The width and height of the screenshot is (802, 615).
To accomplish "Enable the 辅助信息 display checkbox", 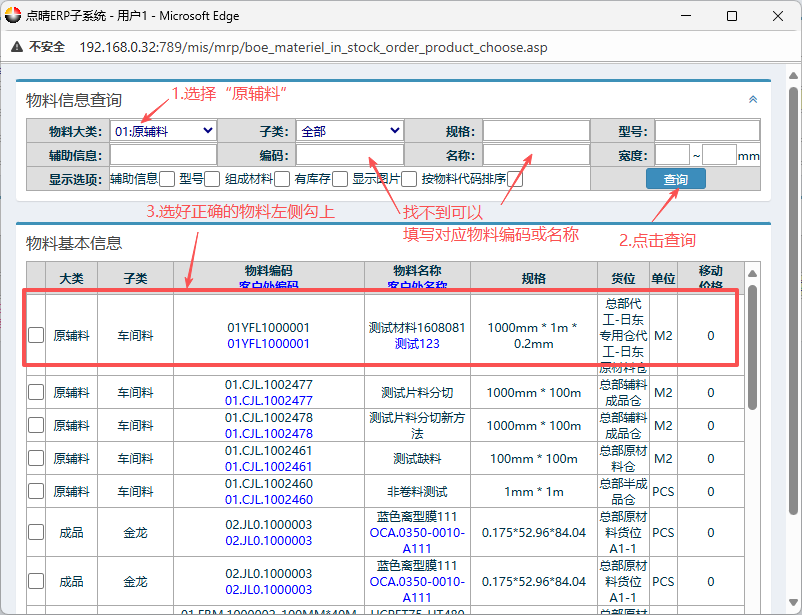I will coord(167,179).
